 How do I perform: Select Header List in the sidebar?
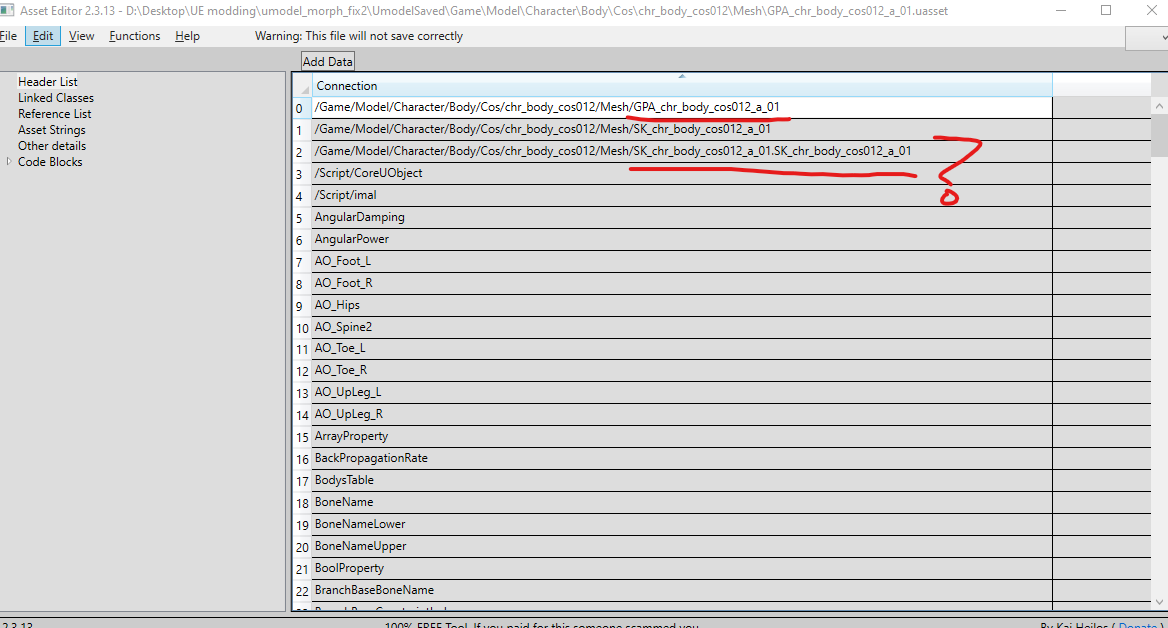[x=48, y=82]
